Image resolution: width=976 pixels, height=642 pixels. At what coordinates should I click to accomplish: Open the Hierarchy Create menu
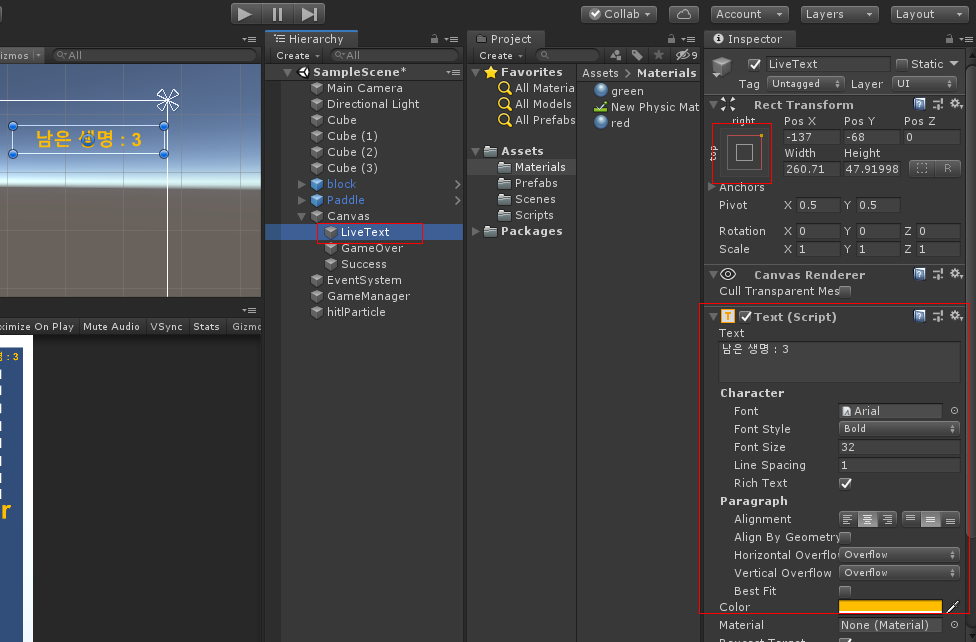(298, 55)
